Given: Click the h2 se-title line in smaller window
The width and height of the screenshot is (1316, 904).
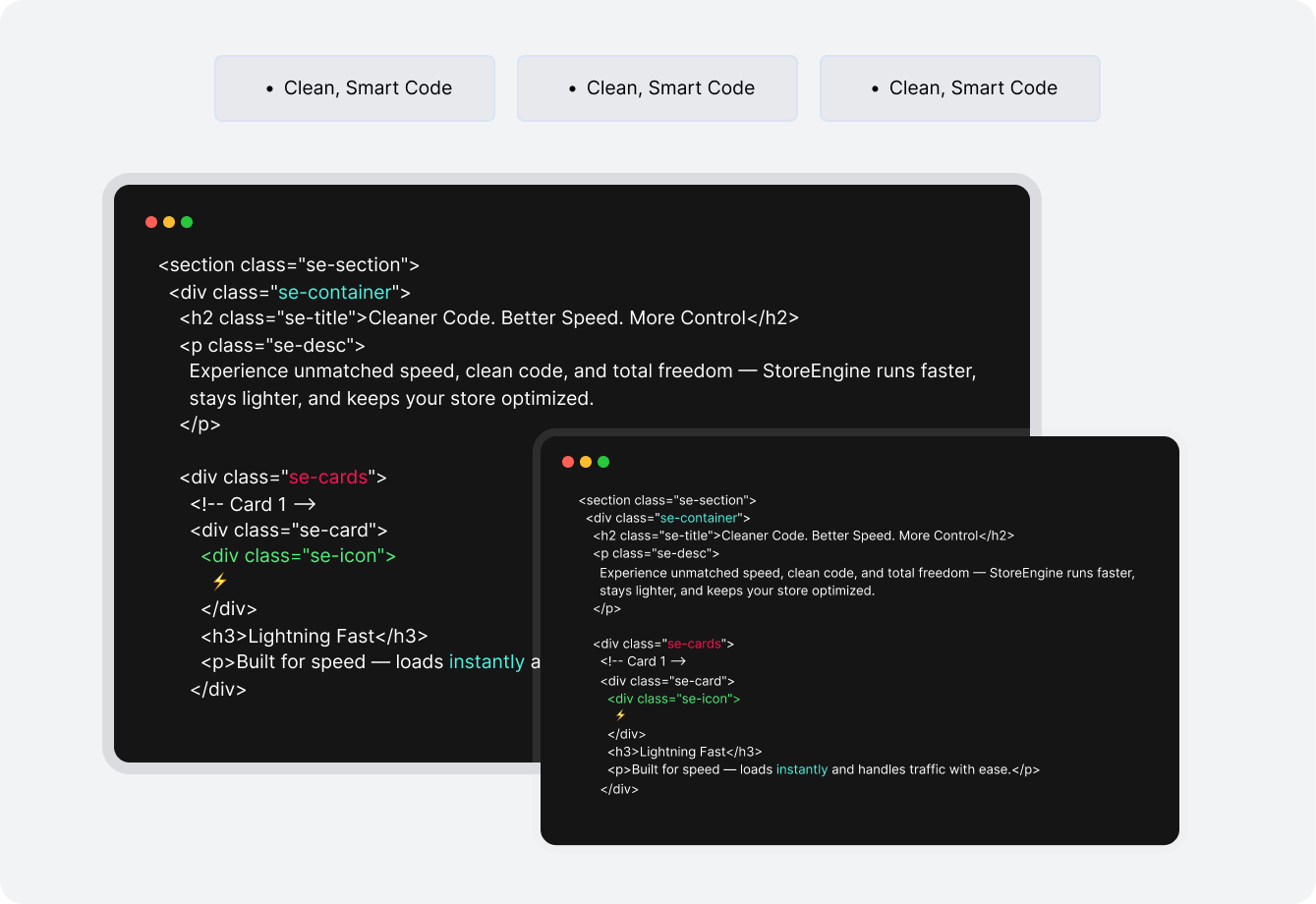Looking at the screenshot, I should [803, 536].
